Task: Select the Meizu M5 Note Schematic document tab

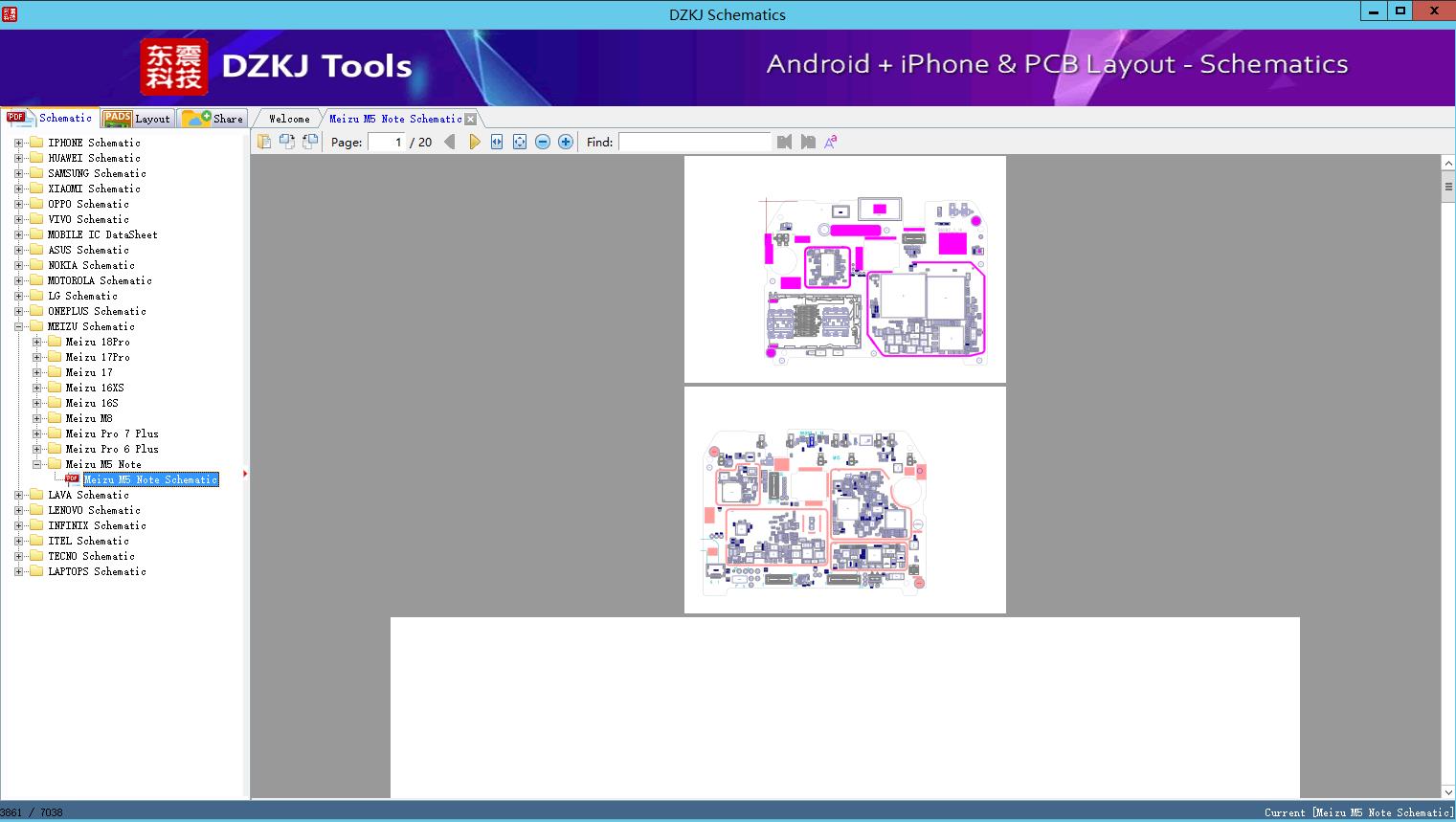Action: point(395,119)
